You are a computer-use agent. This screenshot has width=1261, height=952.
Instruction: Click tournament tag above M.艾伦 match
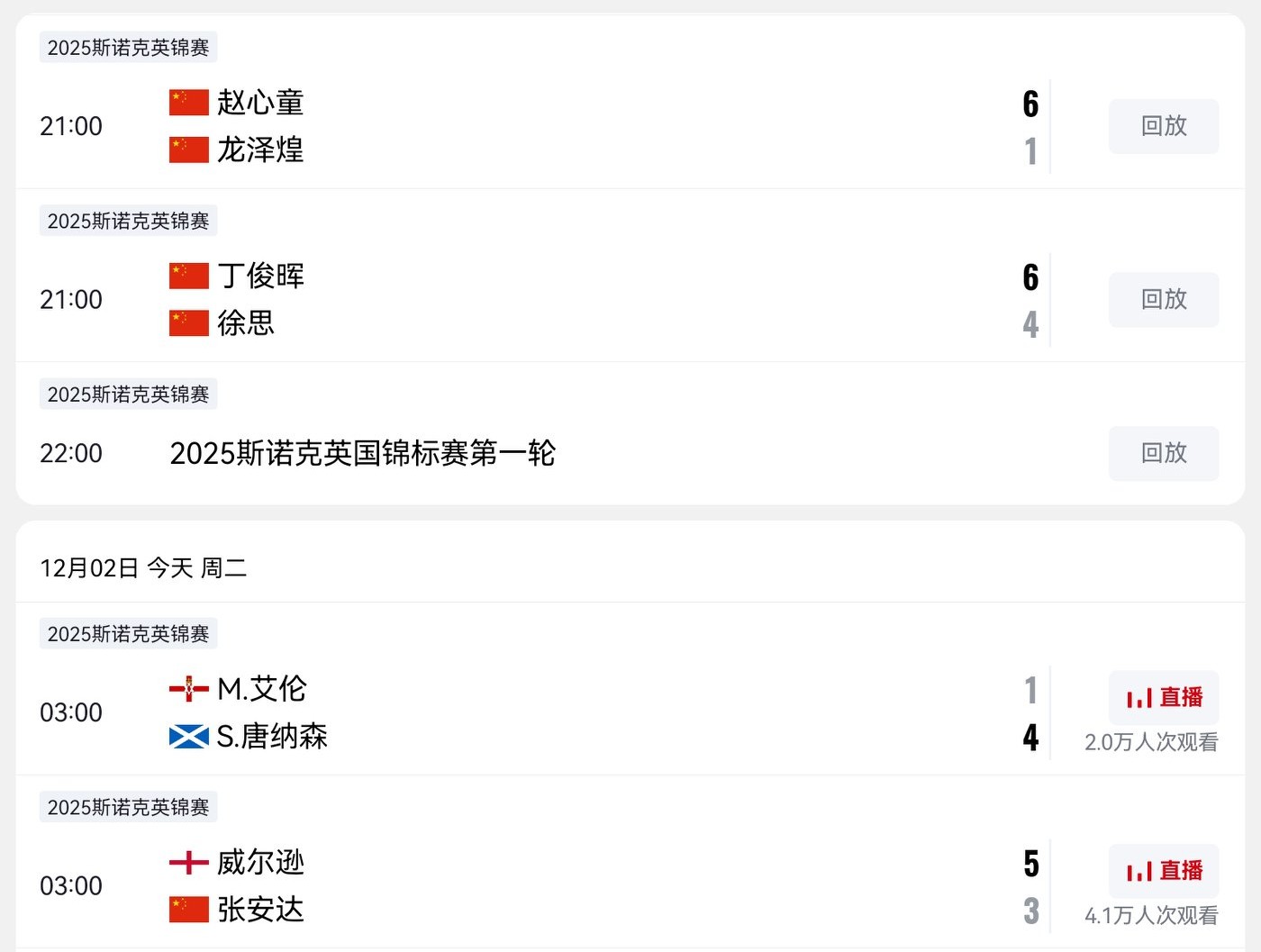(x=128, y=634)
